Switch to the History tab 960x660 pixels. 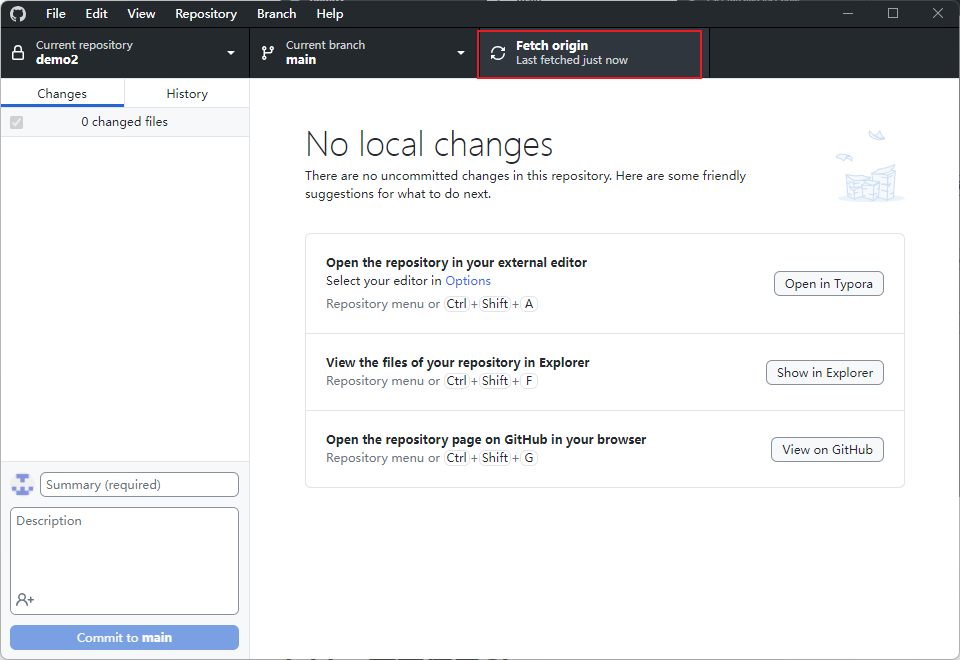pyautogui.click(x=187, y=93)
